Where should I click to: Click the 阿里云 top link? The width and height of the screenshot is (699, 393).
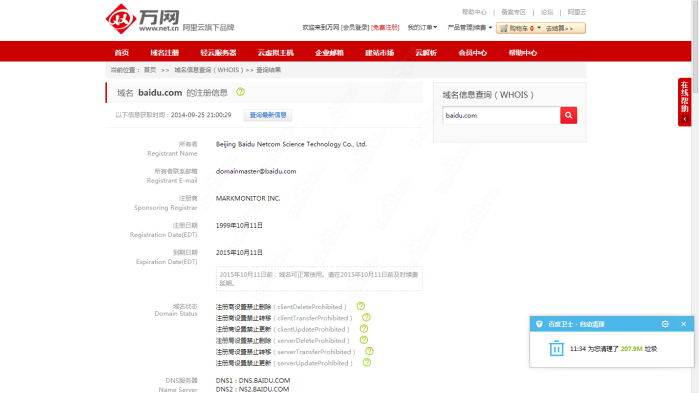pyautogui.click(x=577, y=12)
